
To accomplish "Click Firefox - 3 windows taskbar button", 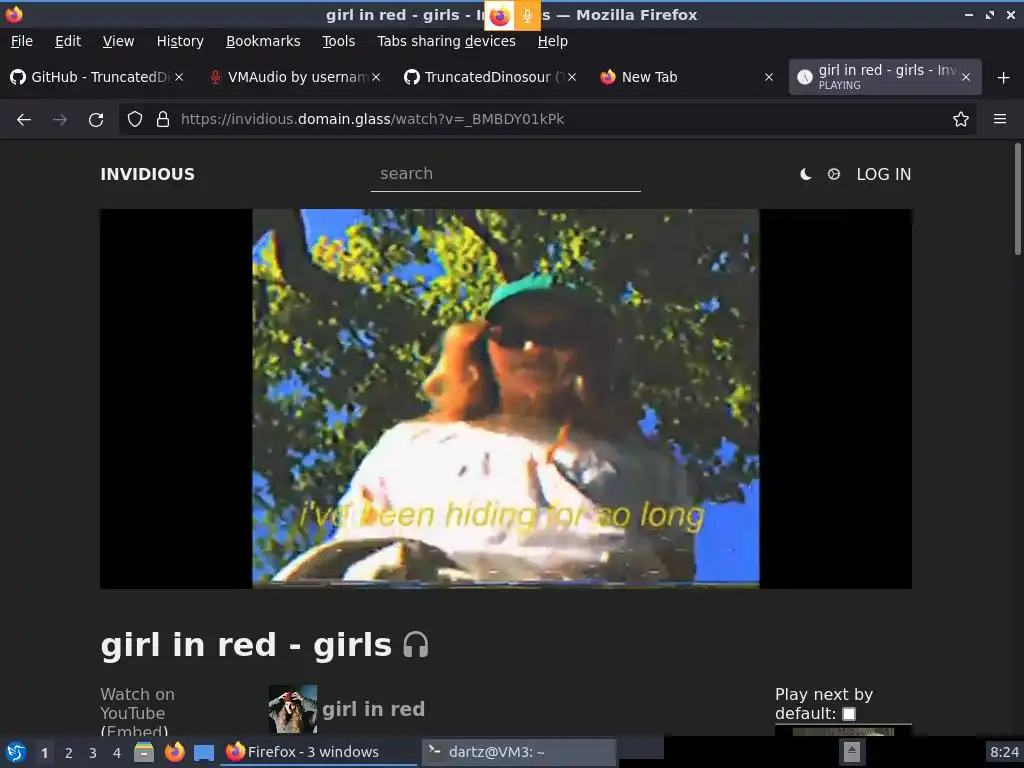I will click(x=318, y=752).
